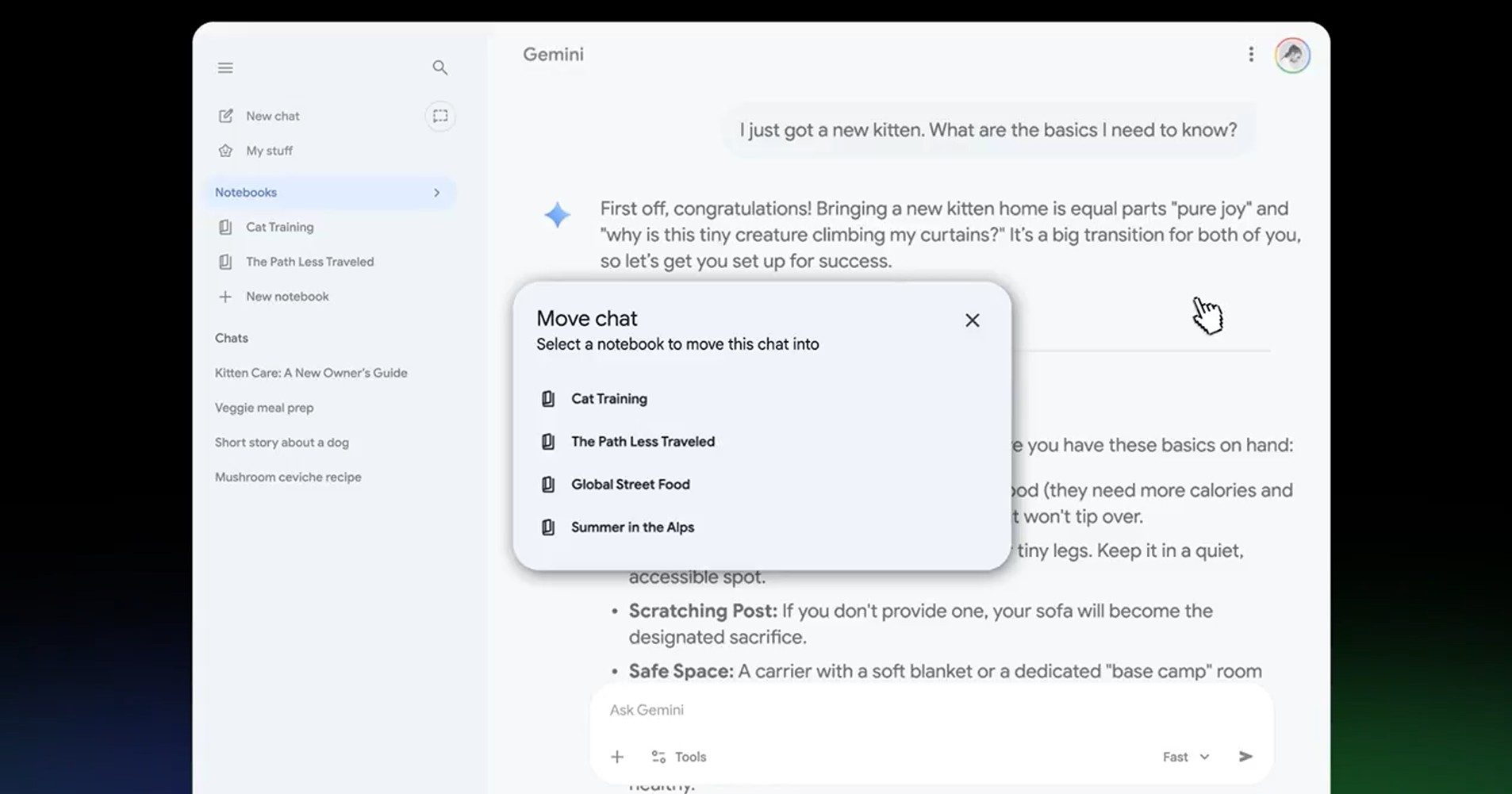Start a New chat from sidebar

(272, 116)
